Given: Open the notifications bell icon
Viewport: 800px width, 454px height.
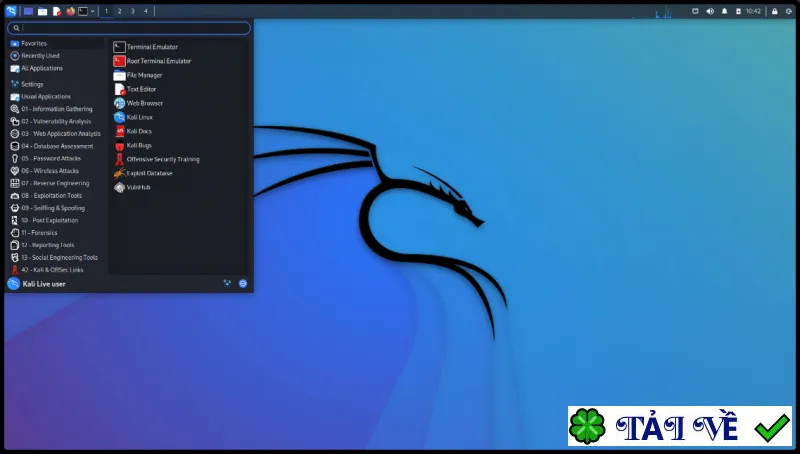Looking at the screenshot, I should click(x=724, y=11).
